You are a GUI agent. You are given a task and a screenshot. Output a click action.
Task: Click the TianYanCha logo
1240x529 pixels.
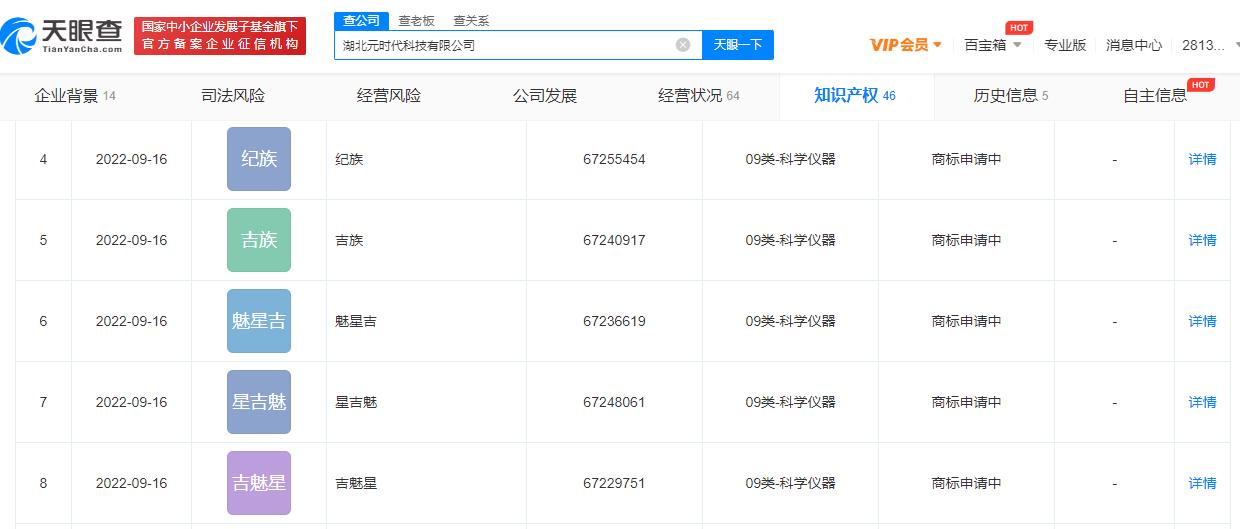(62, 38)
